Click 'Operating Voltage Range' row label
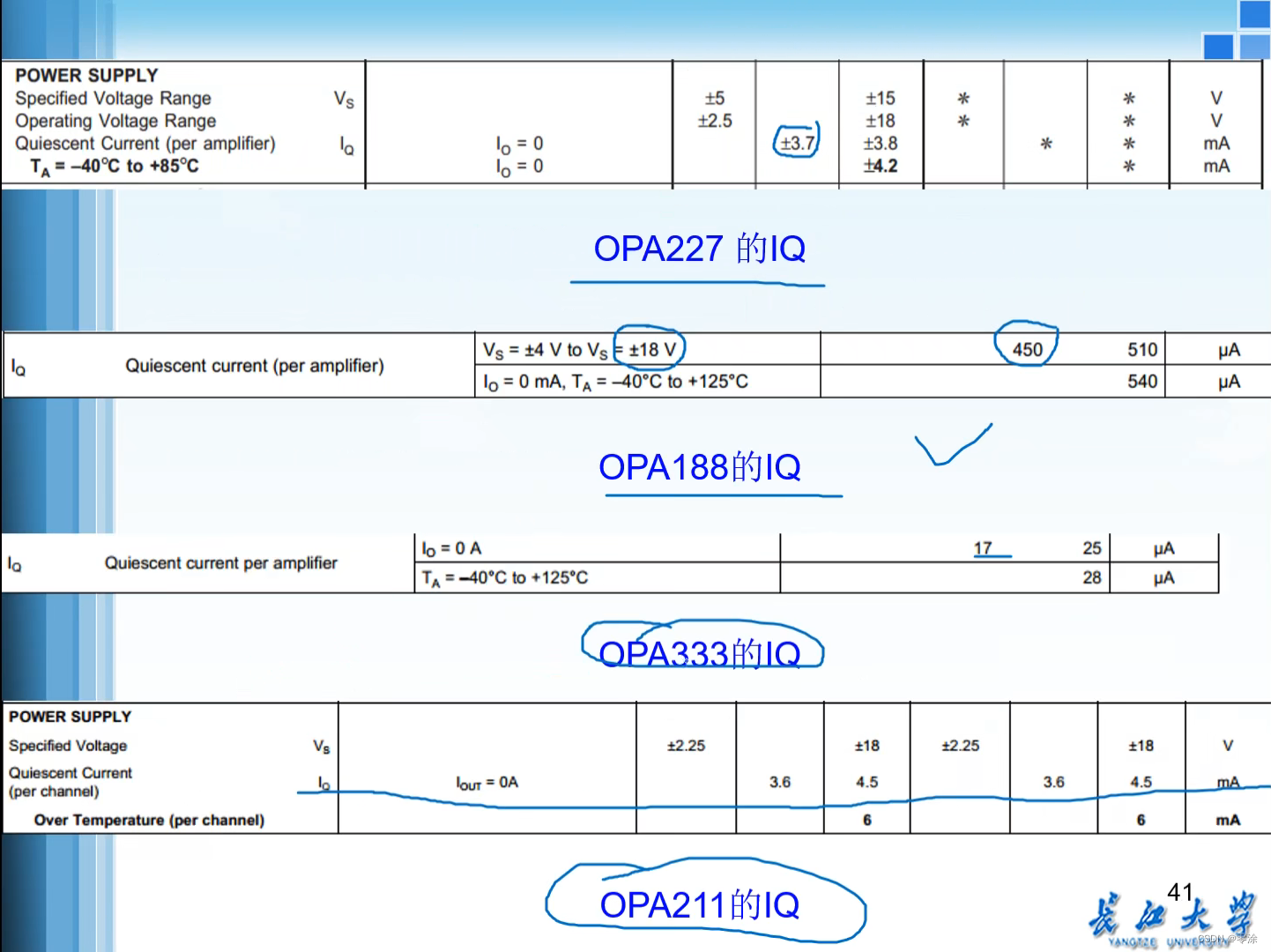The width and height of the screenshot is (1271, 952). point(115,121)
